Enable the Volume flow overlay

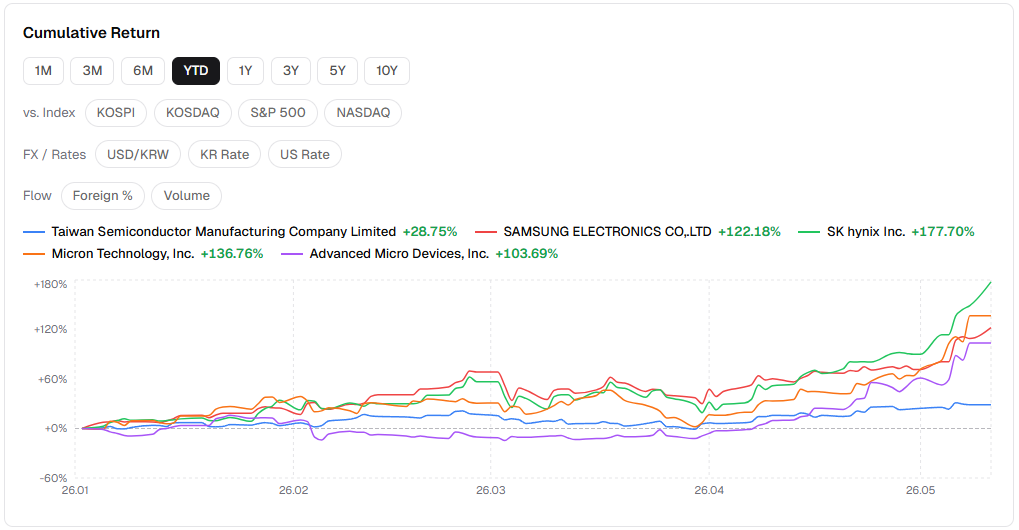coord(187,196)
